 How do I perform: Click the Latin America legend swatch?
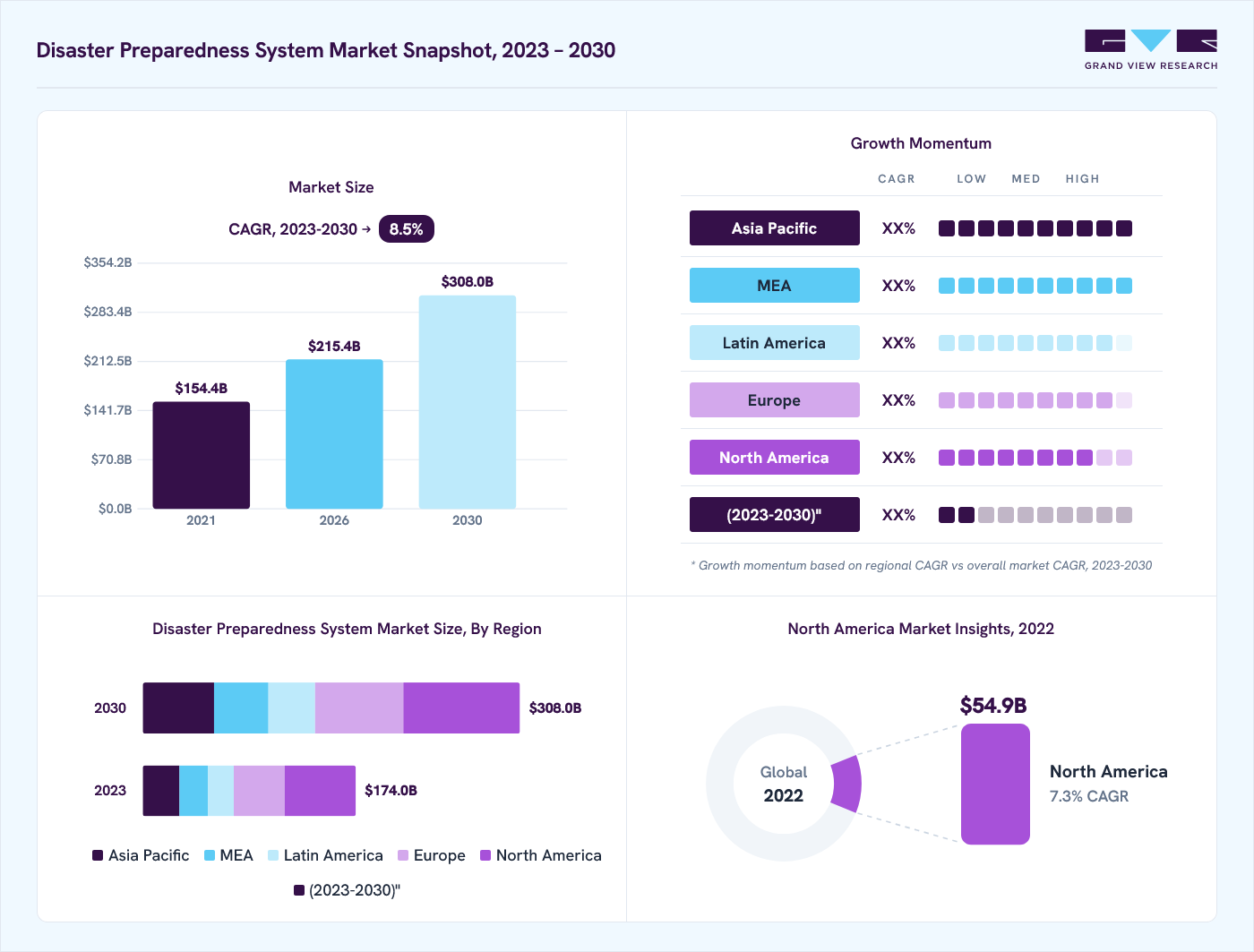273,855
